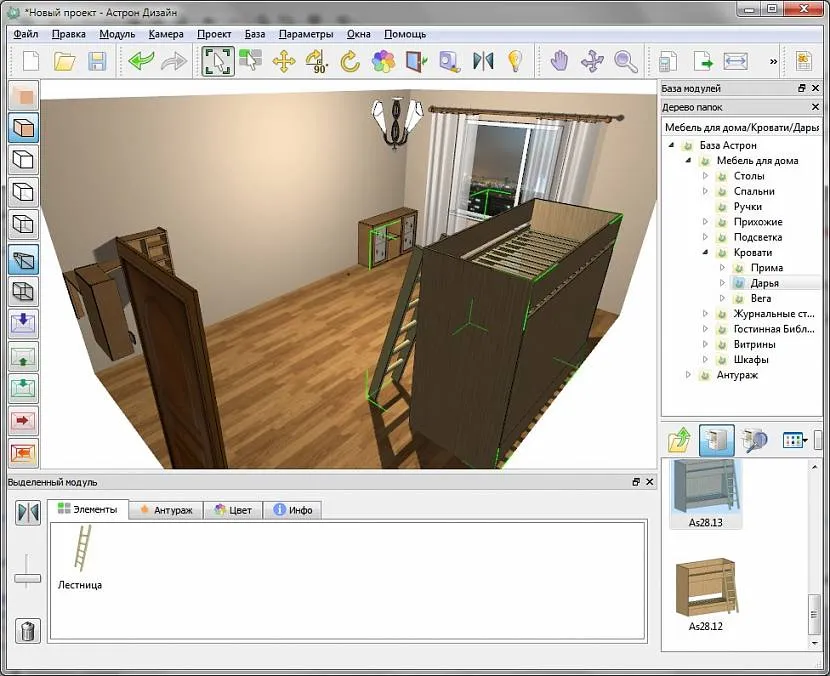Toggle the shaded solid cube view mode
This screenshot has width=830, height=676.
click(x=23, y=127)
